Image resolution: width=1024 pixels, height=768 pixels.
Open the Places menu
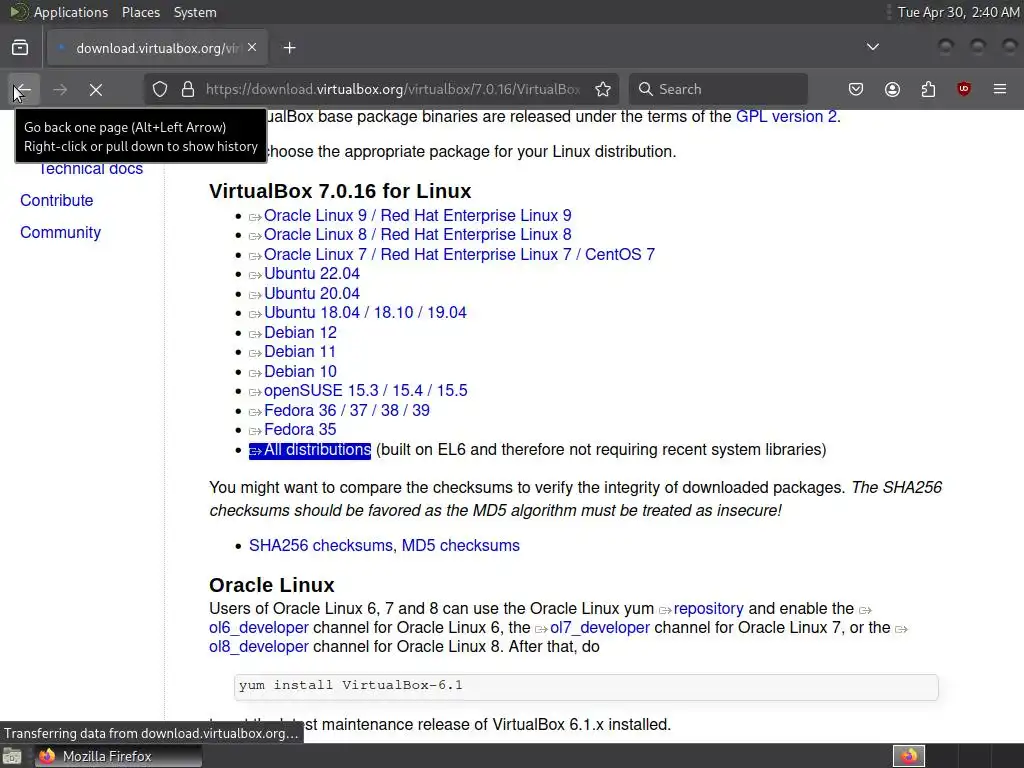pyautogui.click(x=141, y=12)
